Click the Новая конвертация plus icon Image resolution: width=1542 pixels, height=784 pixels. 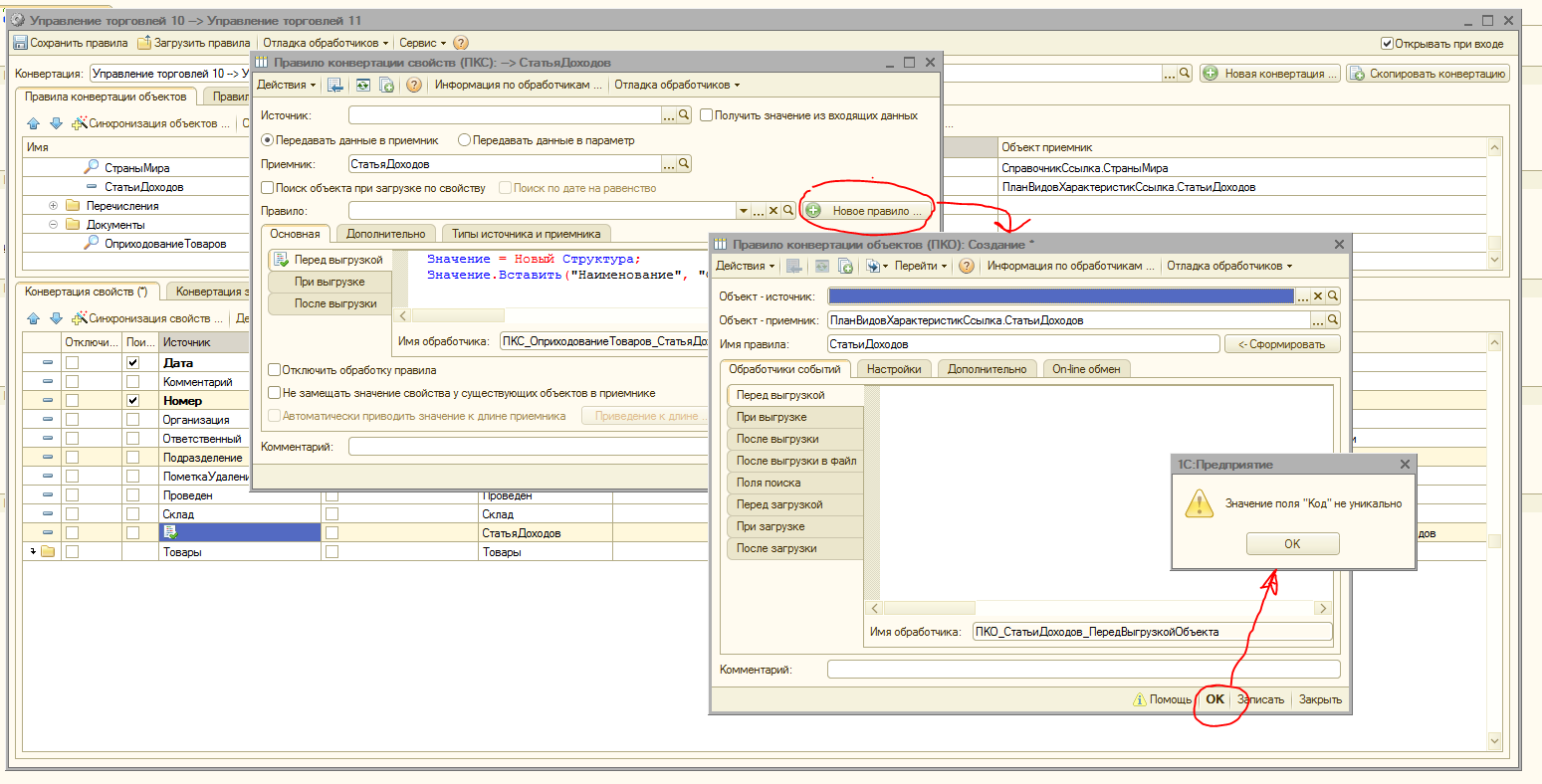(x=1211, y=74)
